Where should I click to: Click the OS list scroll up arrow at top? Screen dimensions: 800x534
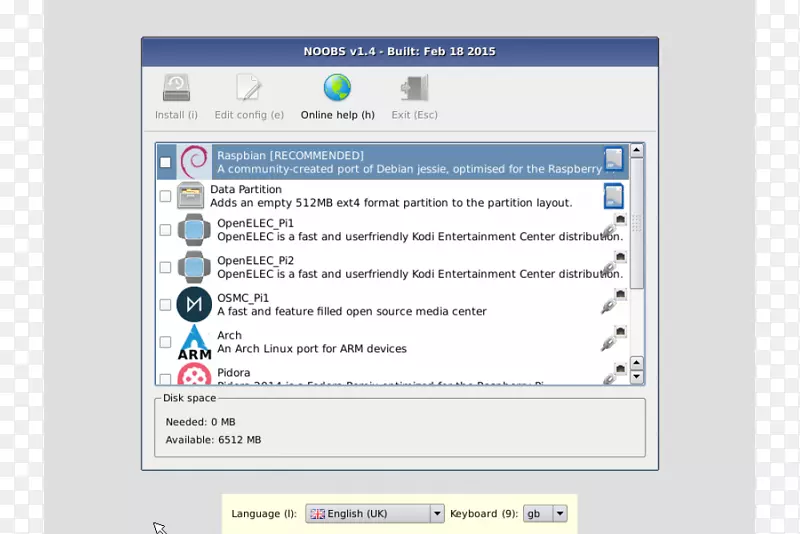click(636, 150)
